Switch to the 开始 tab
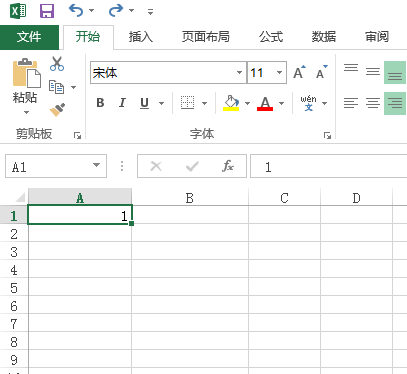Screen dimensions: 407x374 tap(88, 37)
